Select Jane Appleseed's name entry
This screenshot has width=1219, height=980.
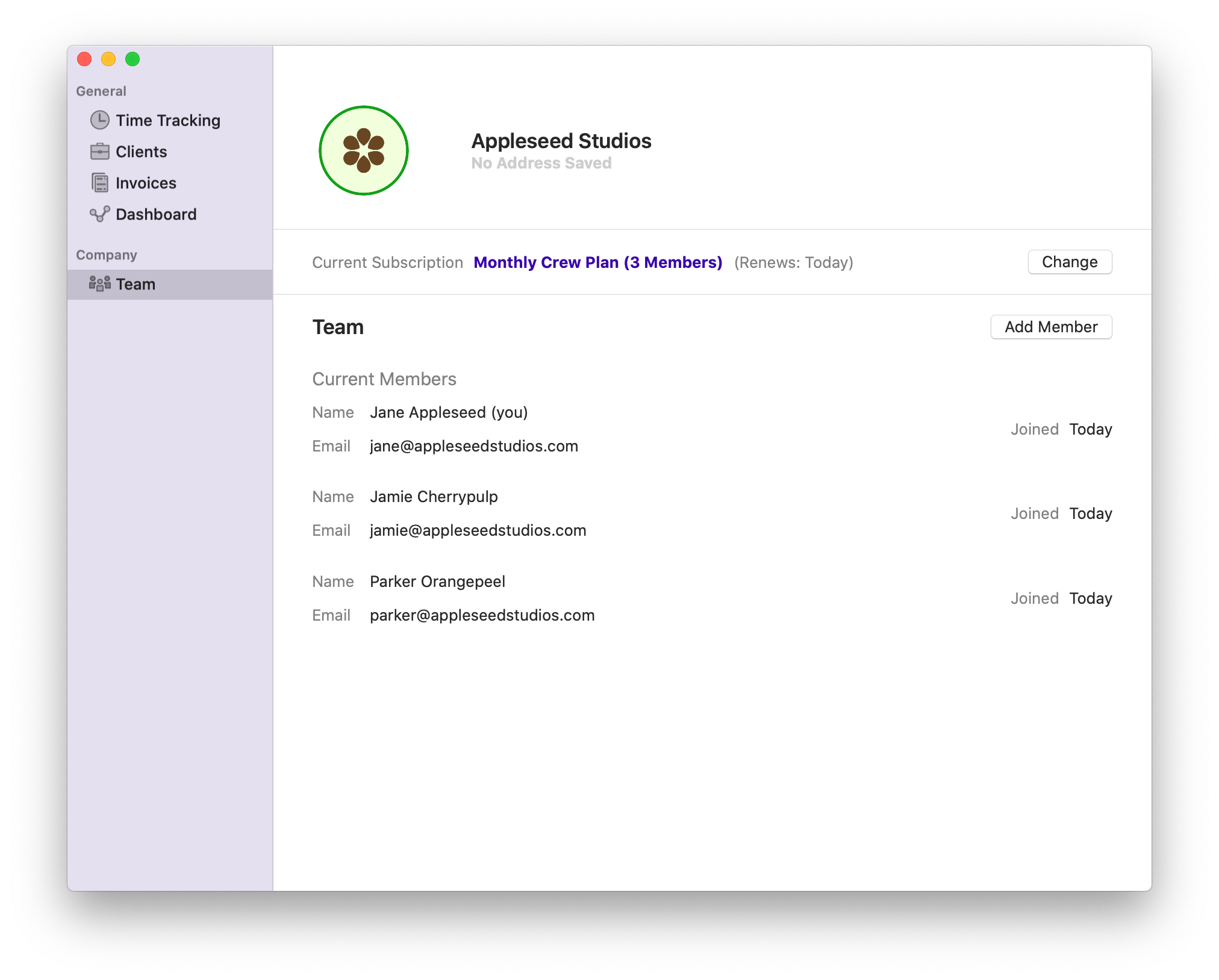(448, 412)
